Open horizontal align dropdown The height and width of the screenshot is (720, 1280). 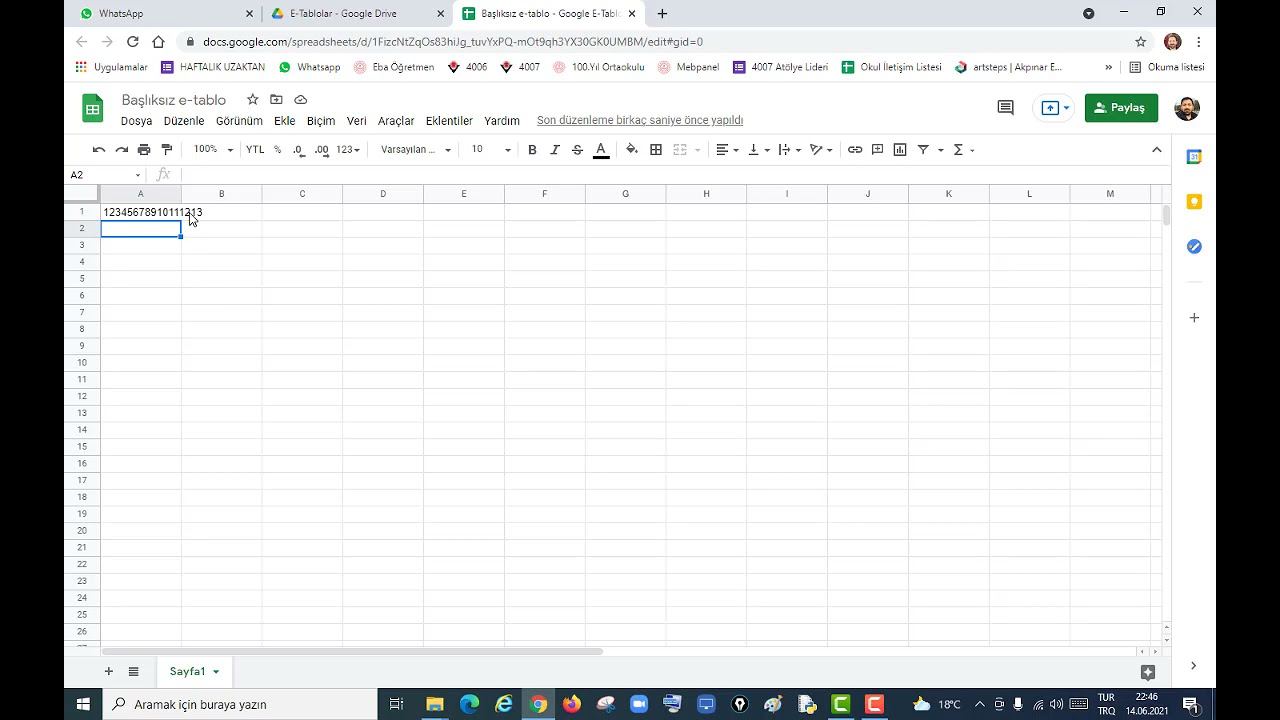click(727, 150)
